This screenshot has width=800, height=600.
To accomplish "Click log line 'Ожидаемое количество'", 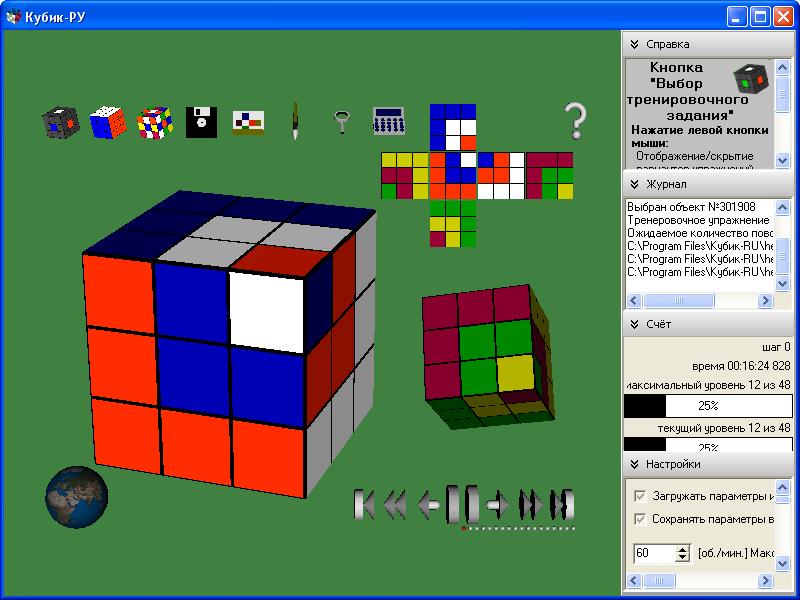I will pyautogui.click(x=700, y=233).
